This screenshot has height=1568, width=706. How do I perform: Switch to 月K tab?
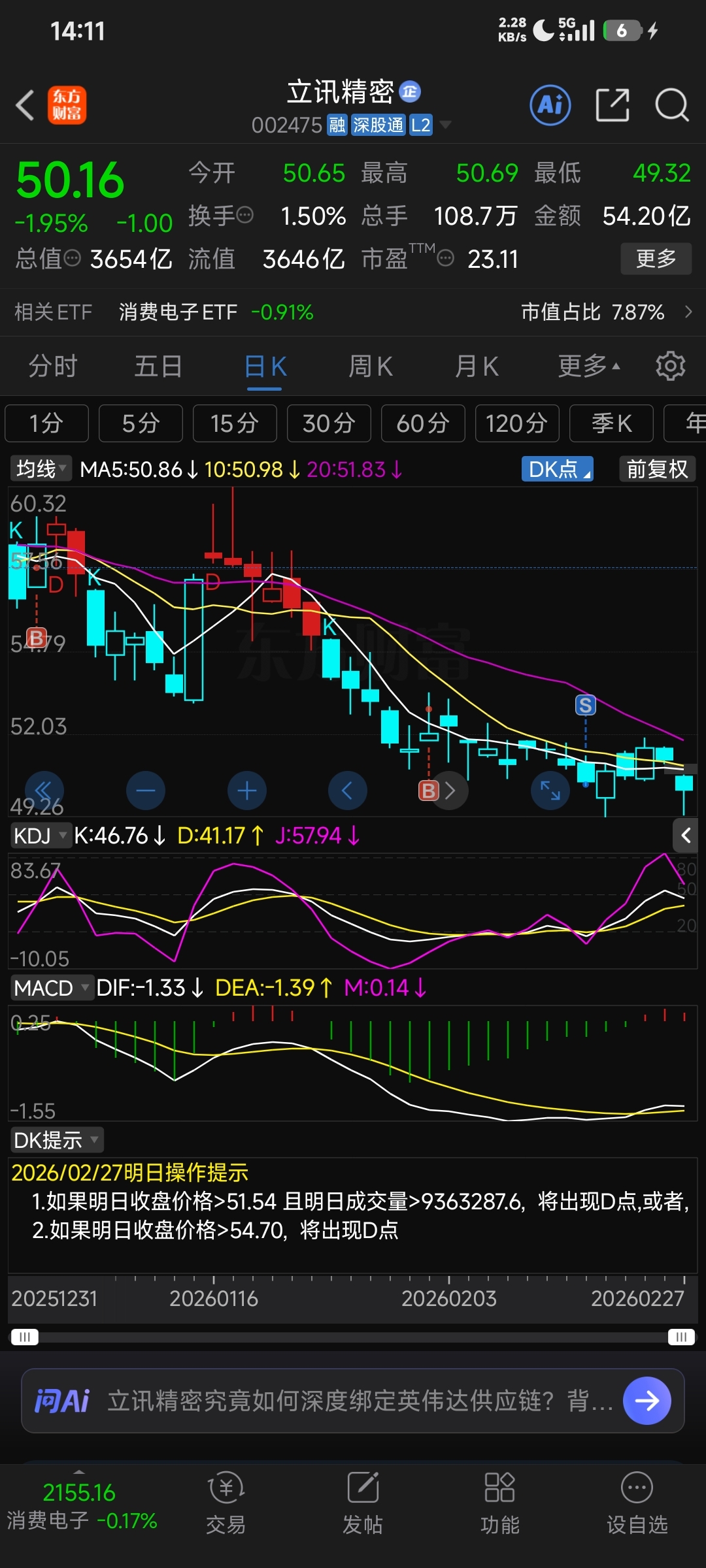[477, 366]
